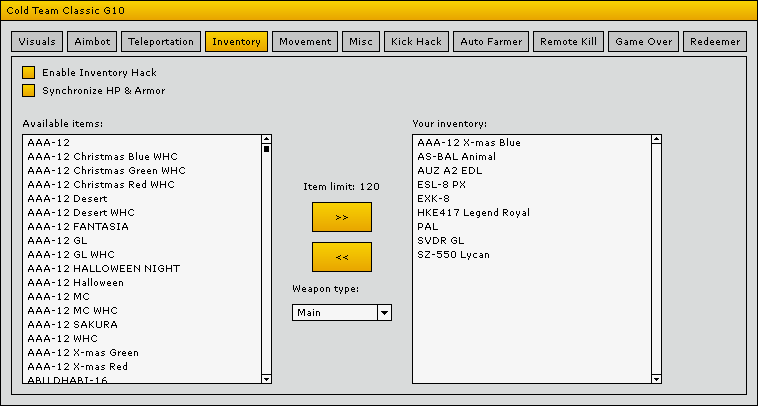Go to the Teleportation tab
The width and height of the screenshot is (758, 406).
coord(160,42)
